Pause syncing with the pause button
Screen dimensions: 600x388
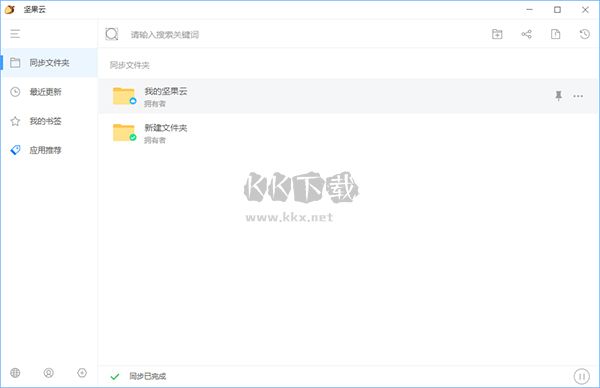coord(582,376)
